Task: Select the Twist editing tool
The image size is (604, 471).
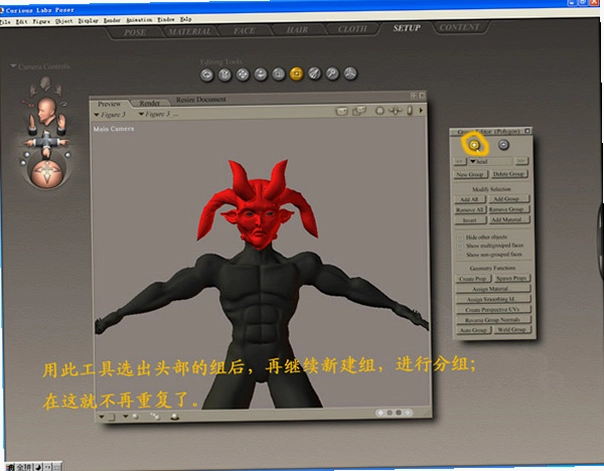Action: pos(225,75)
